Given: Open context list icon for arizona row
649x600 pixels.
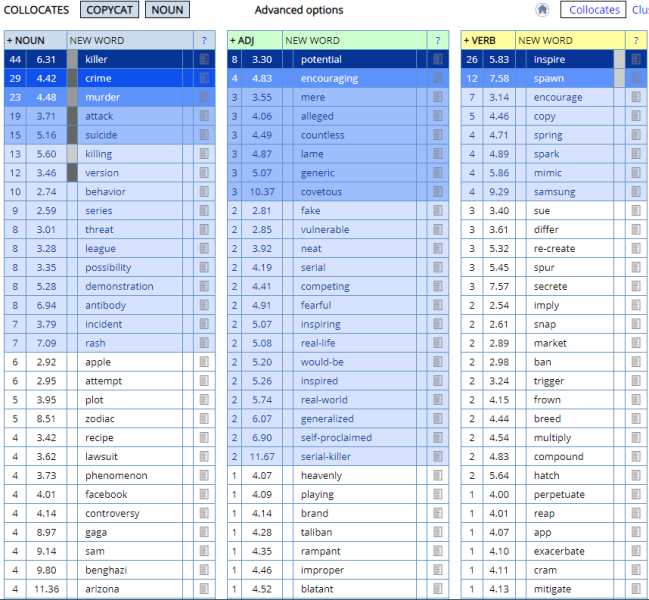Looking at the screenshot, I should pos(204,589).
